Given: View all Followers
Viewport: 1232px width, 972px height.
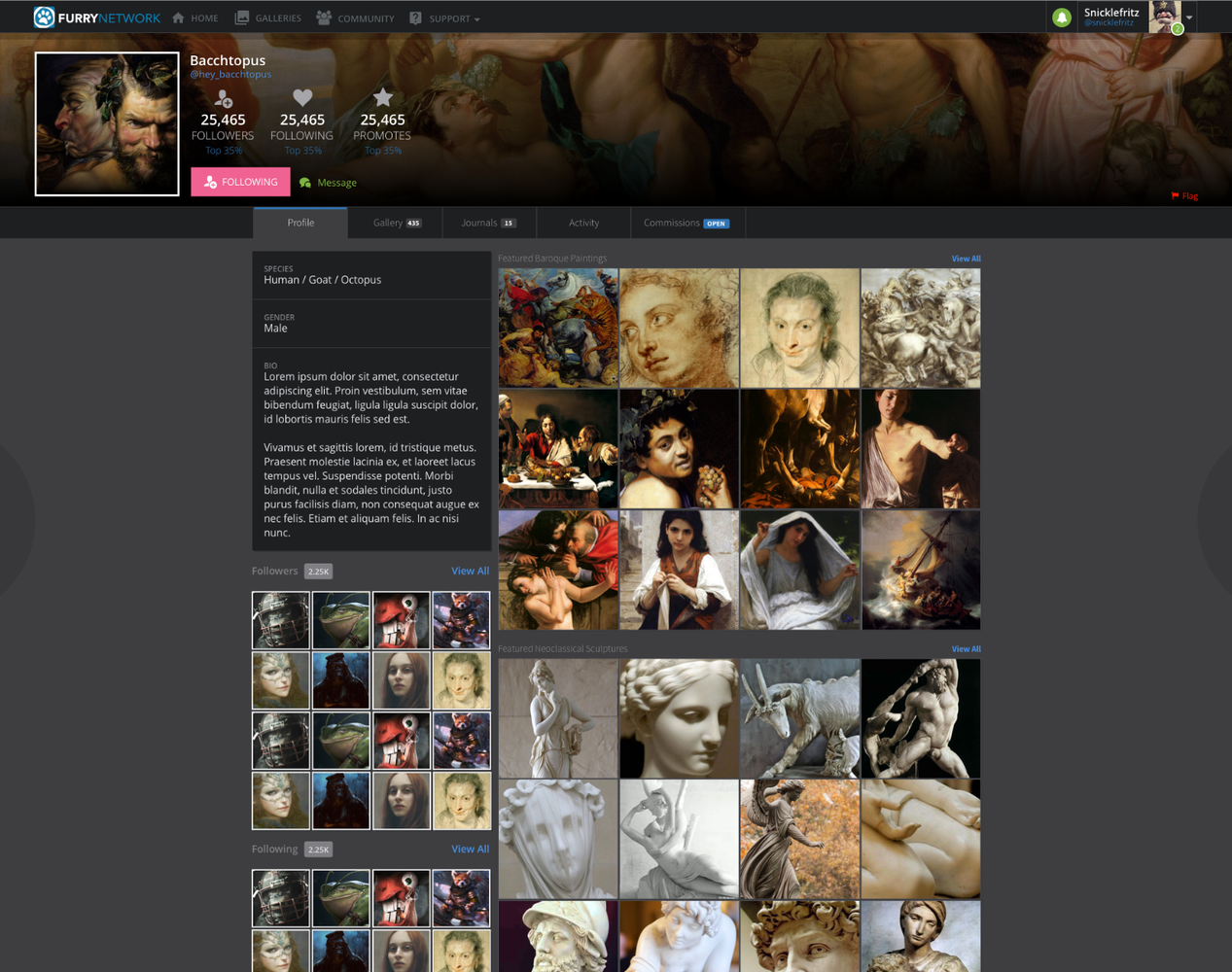Looking at the screenshot, I should tap(470, 572).
